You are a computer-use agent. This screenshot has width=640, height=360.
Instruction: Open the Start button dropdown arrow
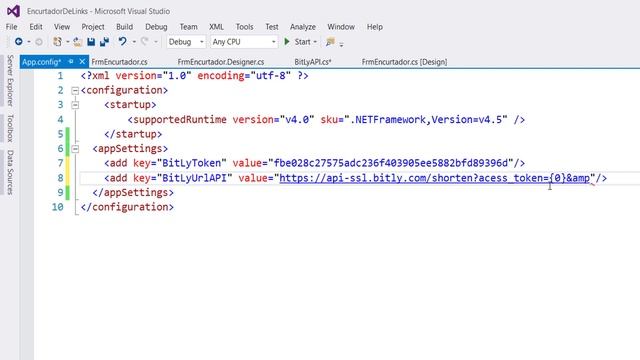pos(315,42)
